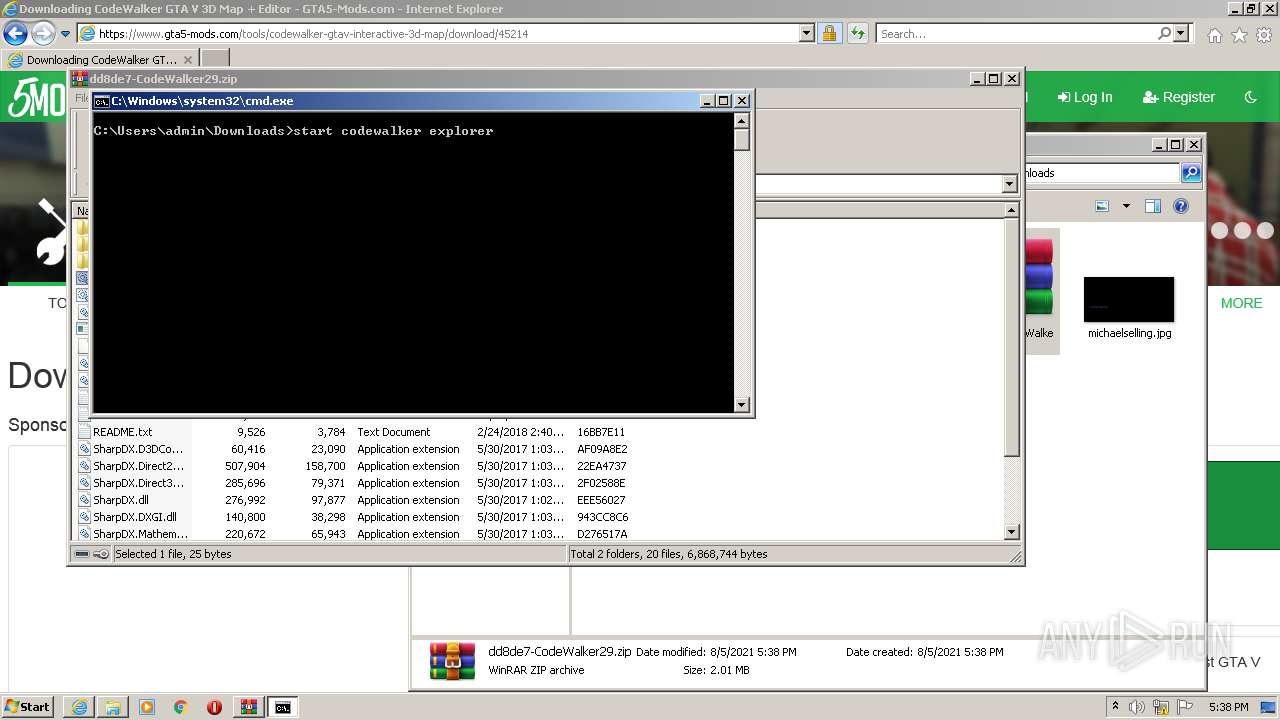
Task: Switch to the WinRAR taskbar button
Action: (x=249, y=707)
